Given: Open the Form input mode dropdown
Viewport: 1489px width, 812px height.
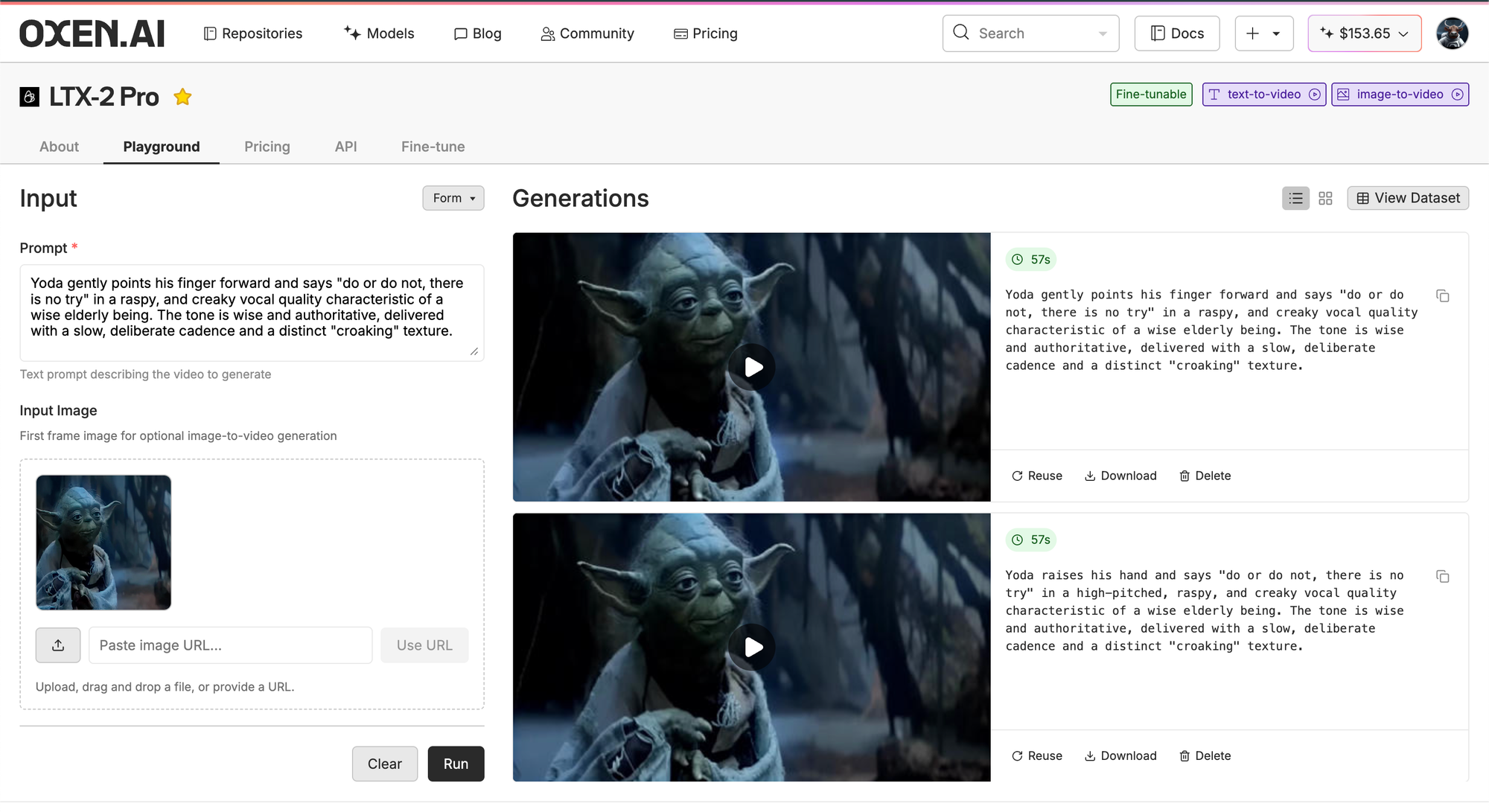Looking at the screenshot, I should 453,198.
